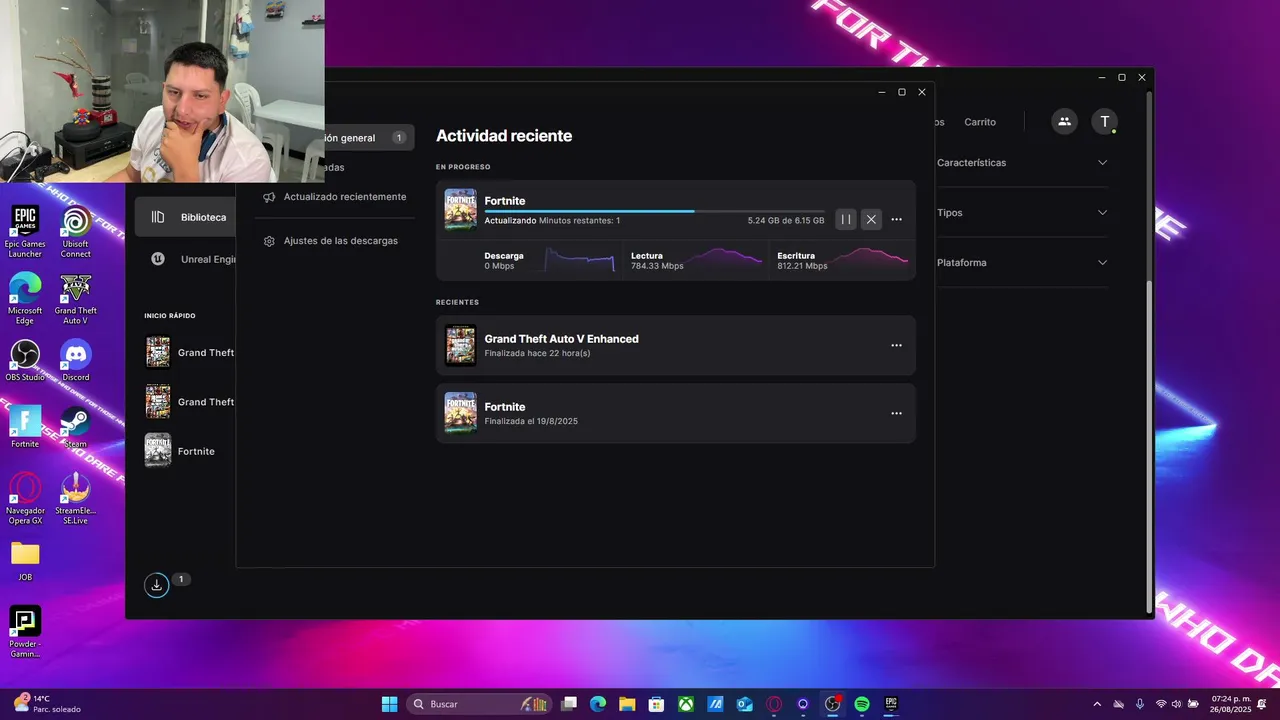Click the Fortnite update progress bar
Image resolution: width=1280 pixels, height=720 pixels.
654,211
